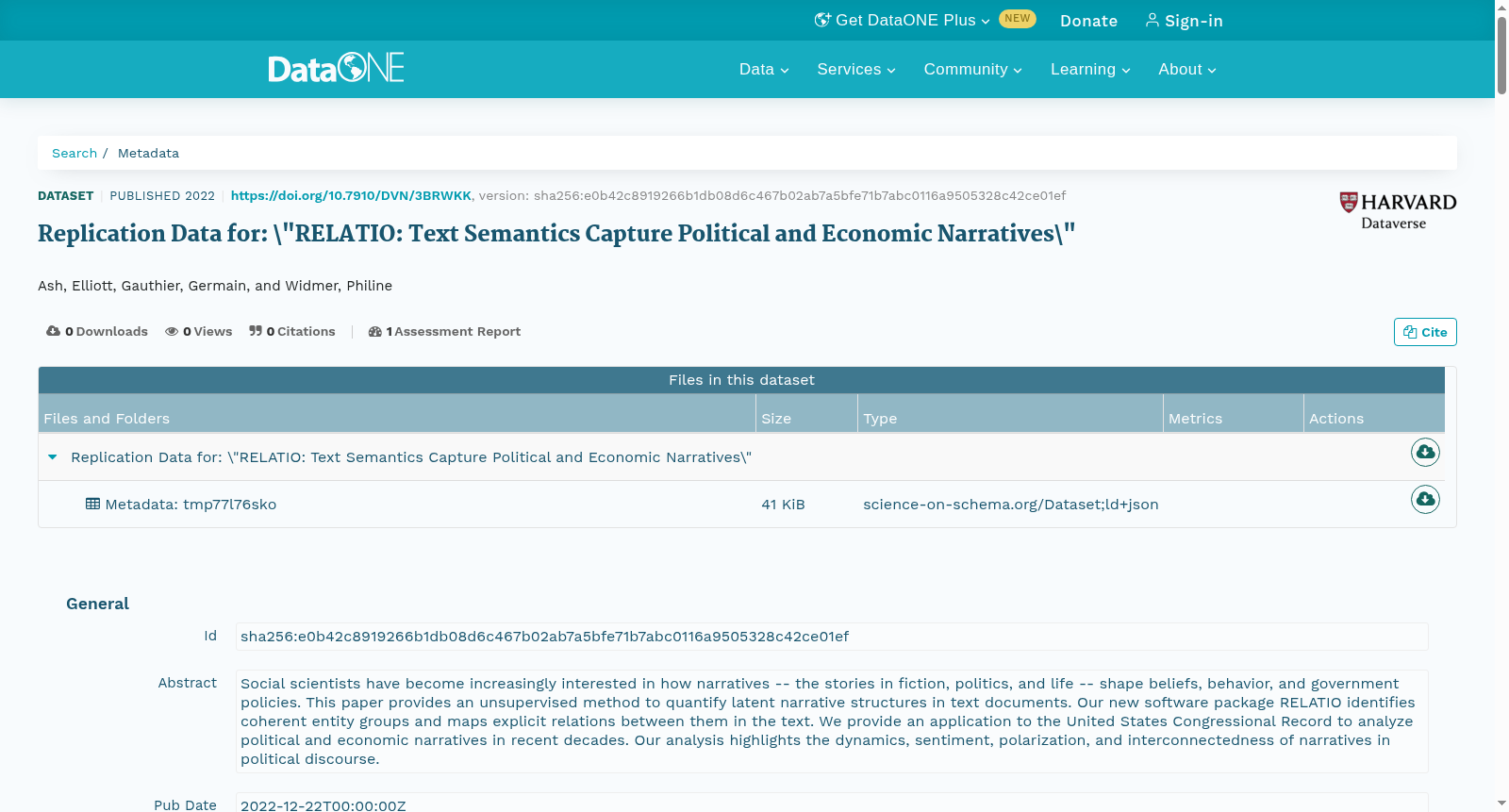Click the scrollbar down arrow
1509x812 pixels.
coord(1501,804)
